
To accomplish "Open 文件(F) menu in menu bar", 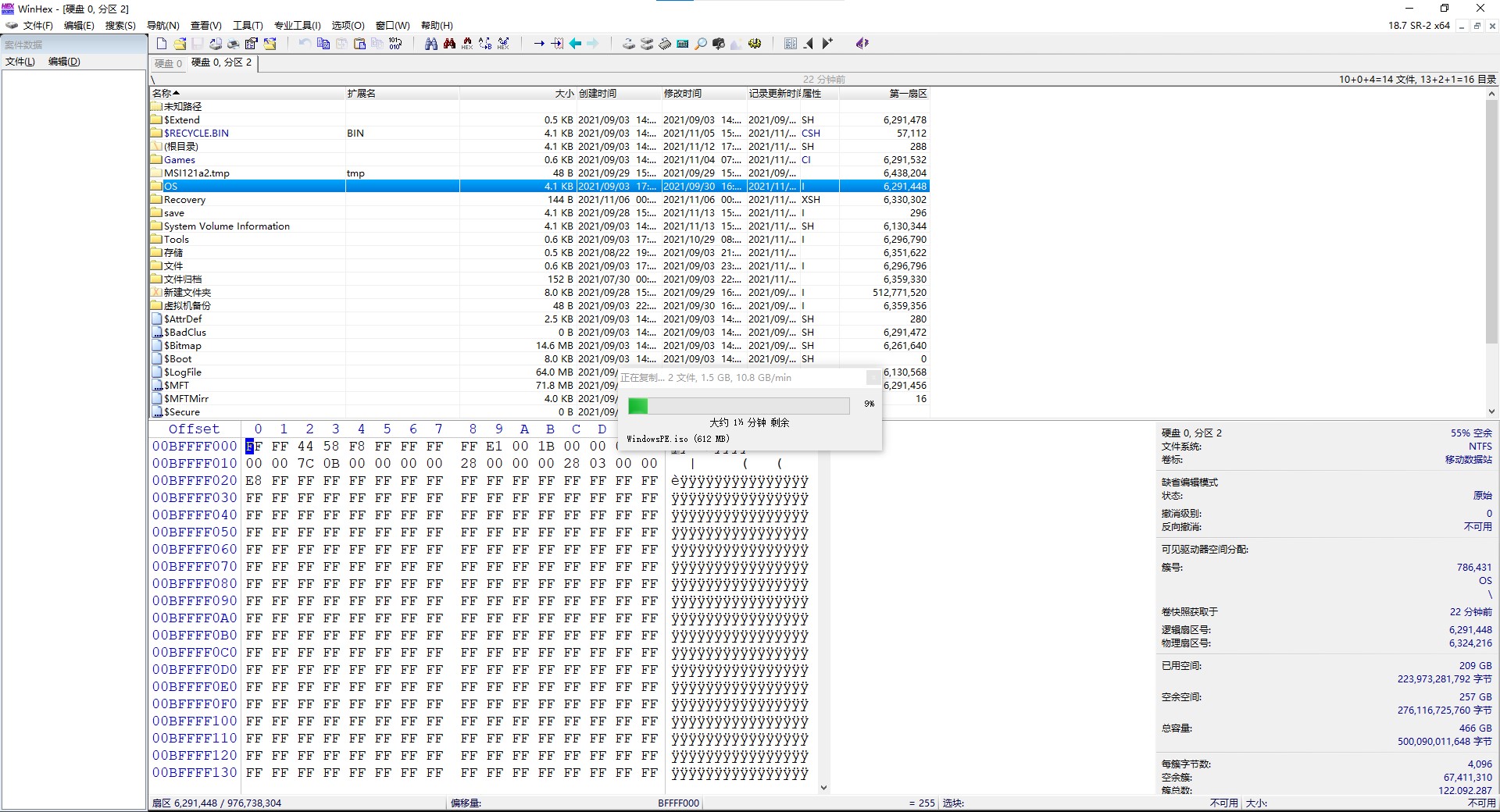I will coord(37,26).
